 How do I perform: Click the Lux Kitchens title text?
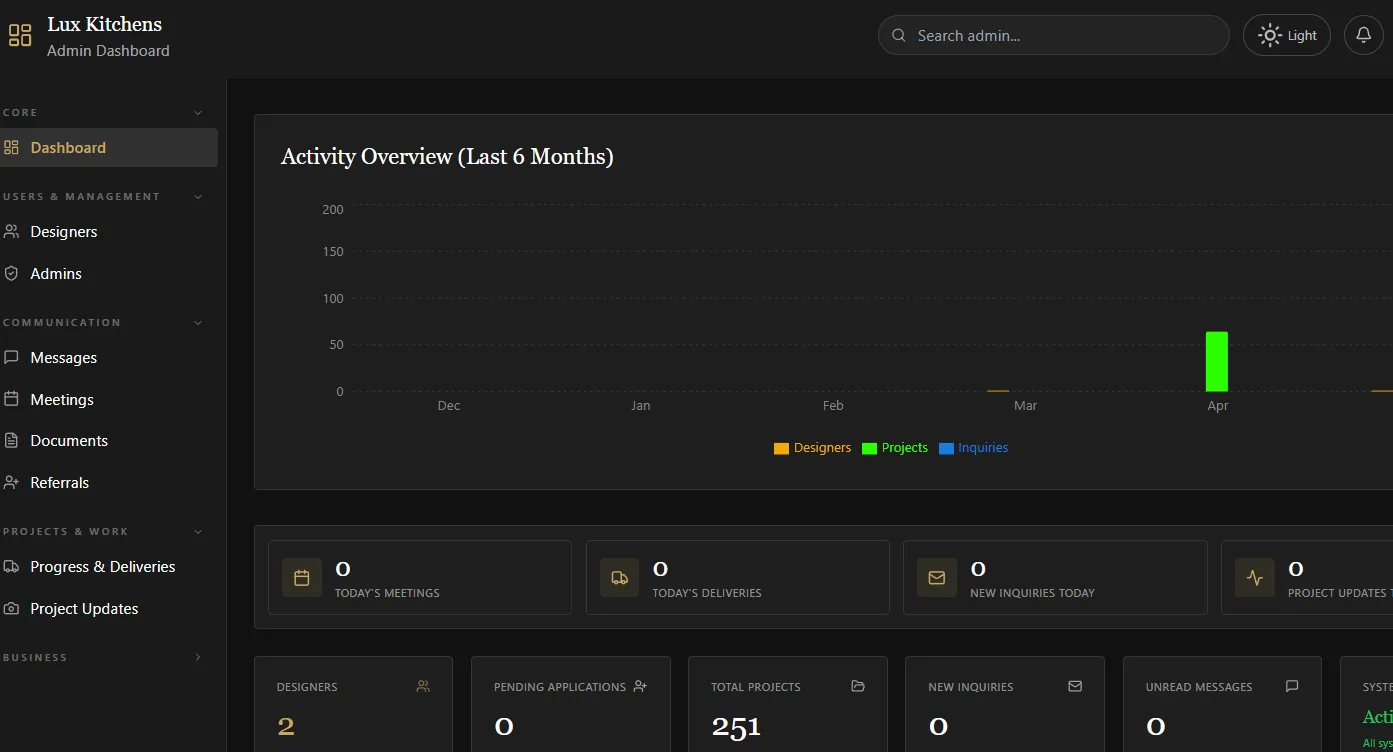104,25
